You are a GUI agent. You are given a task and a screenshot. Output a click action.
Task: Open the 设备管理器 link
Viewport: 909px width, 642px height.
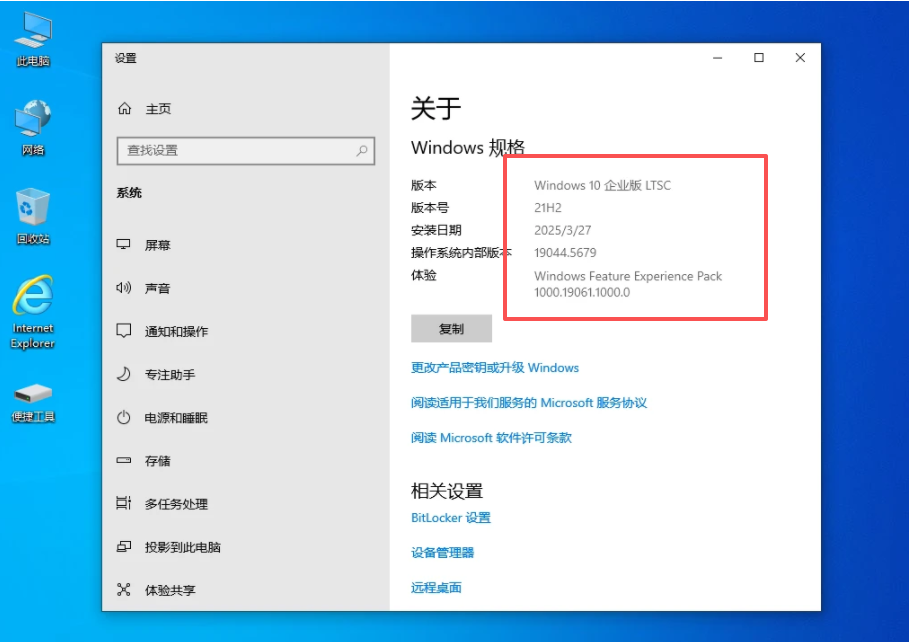442,552
